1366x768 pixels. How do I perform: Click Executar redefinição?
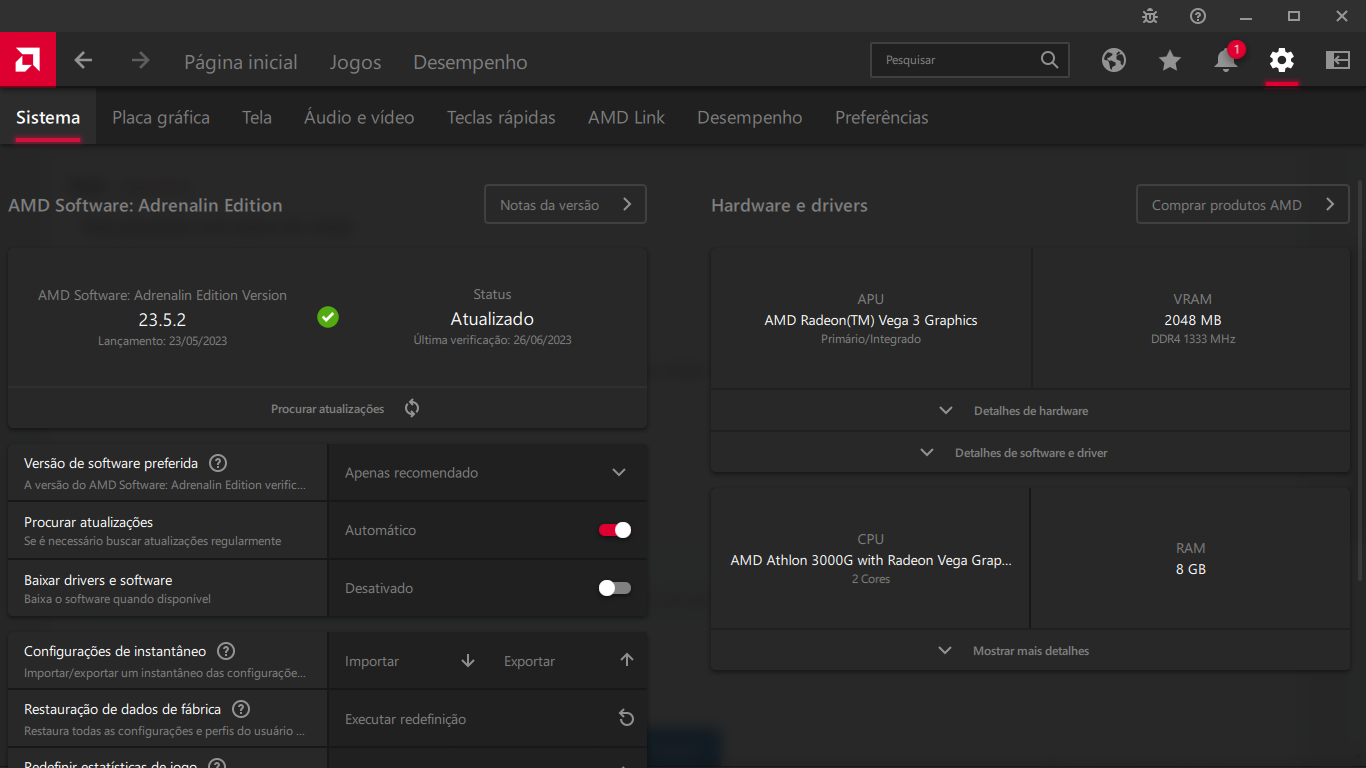(487, 718)
